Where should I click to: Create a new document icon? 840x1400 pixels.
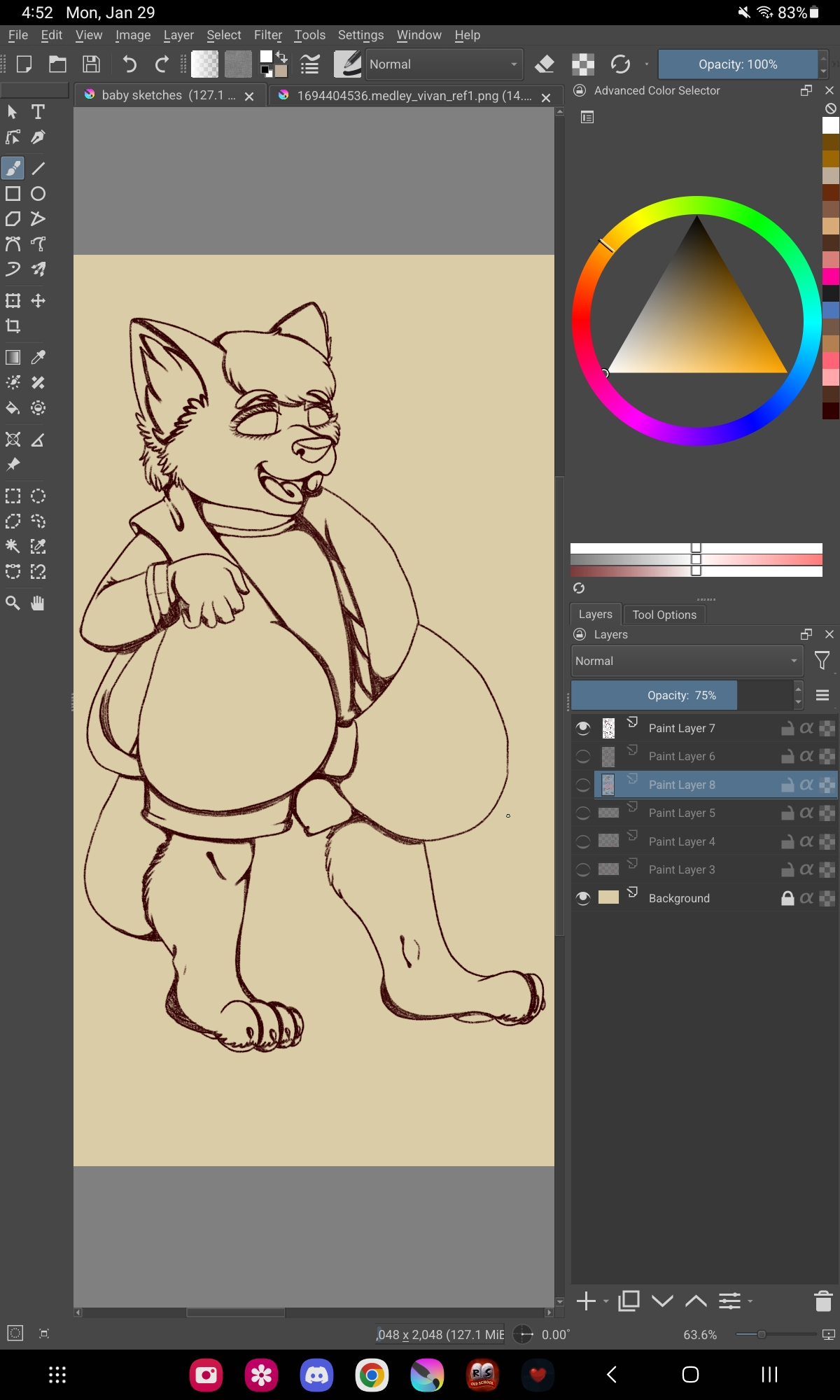[24, 64]
